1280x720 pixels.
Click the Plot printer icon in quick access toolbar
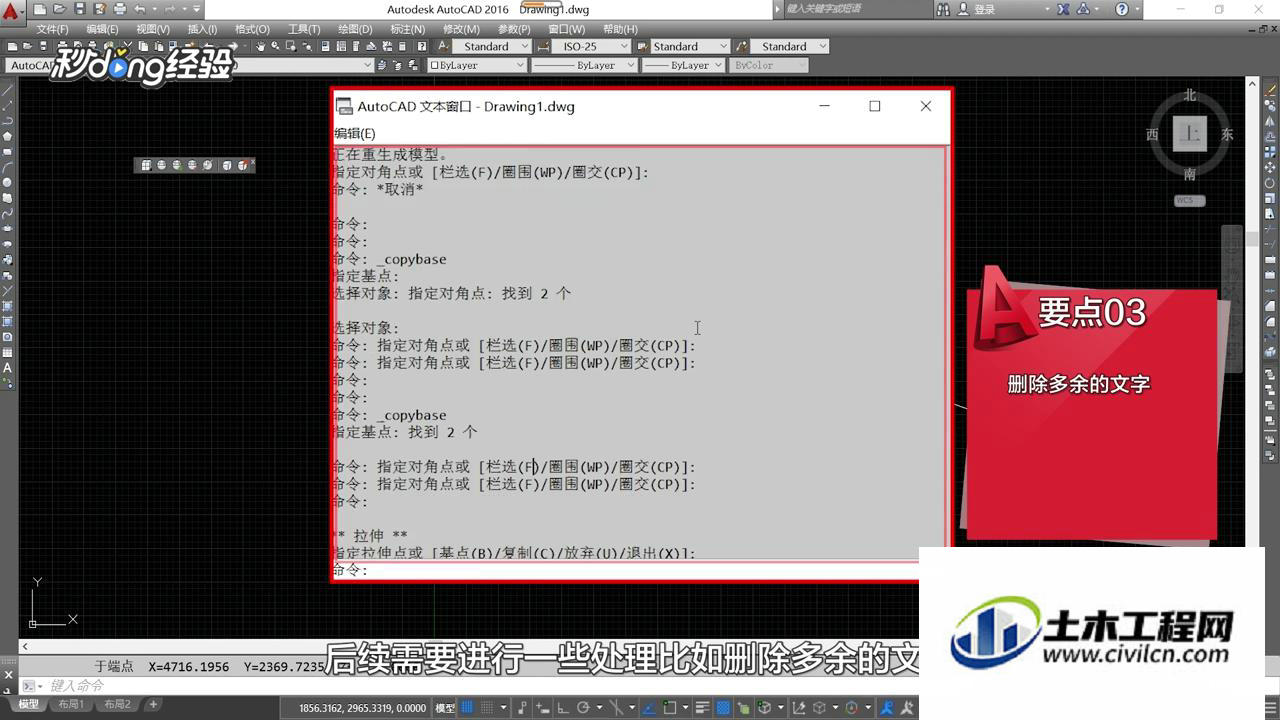pos(120,9)
